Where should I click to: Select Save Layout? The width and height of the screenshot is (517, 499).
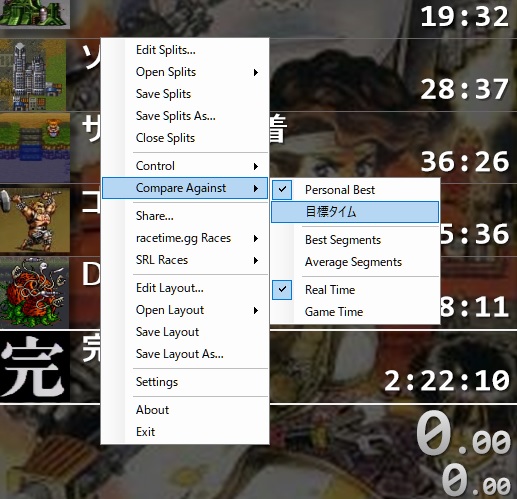(x=185, y=332)
